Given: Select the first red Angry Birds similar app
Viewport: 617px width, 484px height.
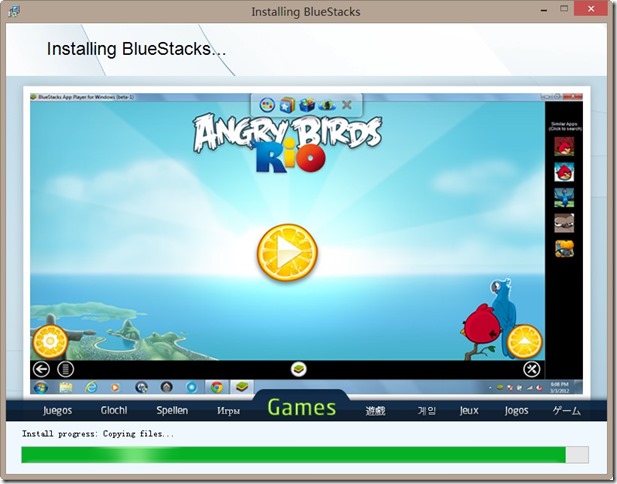Looking at the screenshot, I should click(x=564, y=146).
